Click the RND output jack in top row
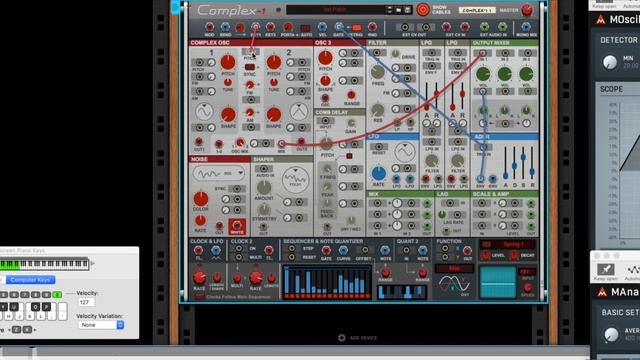640x360 pixels. 372,27
